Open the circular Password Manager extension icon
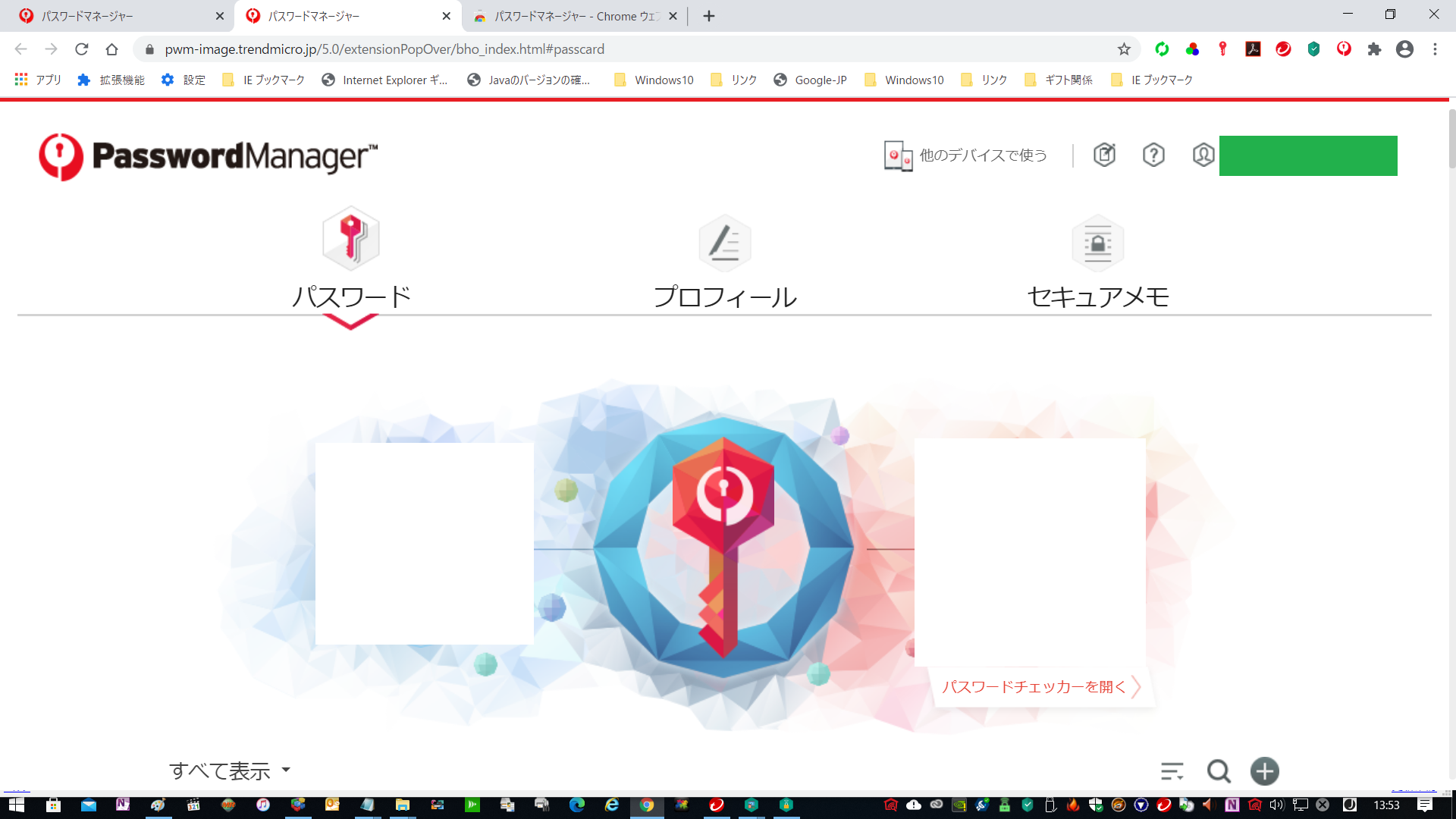 point(1344,49)
